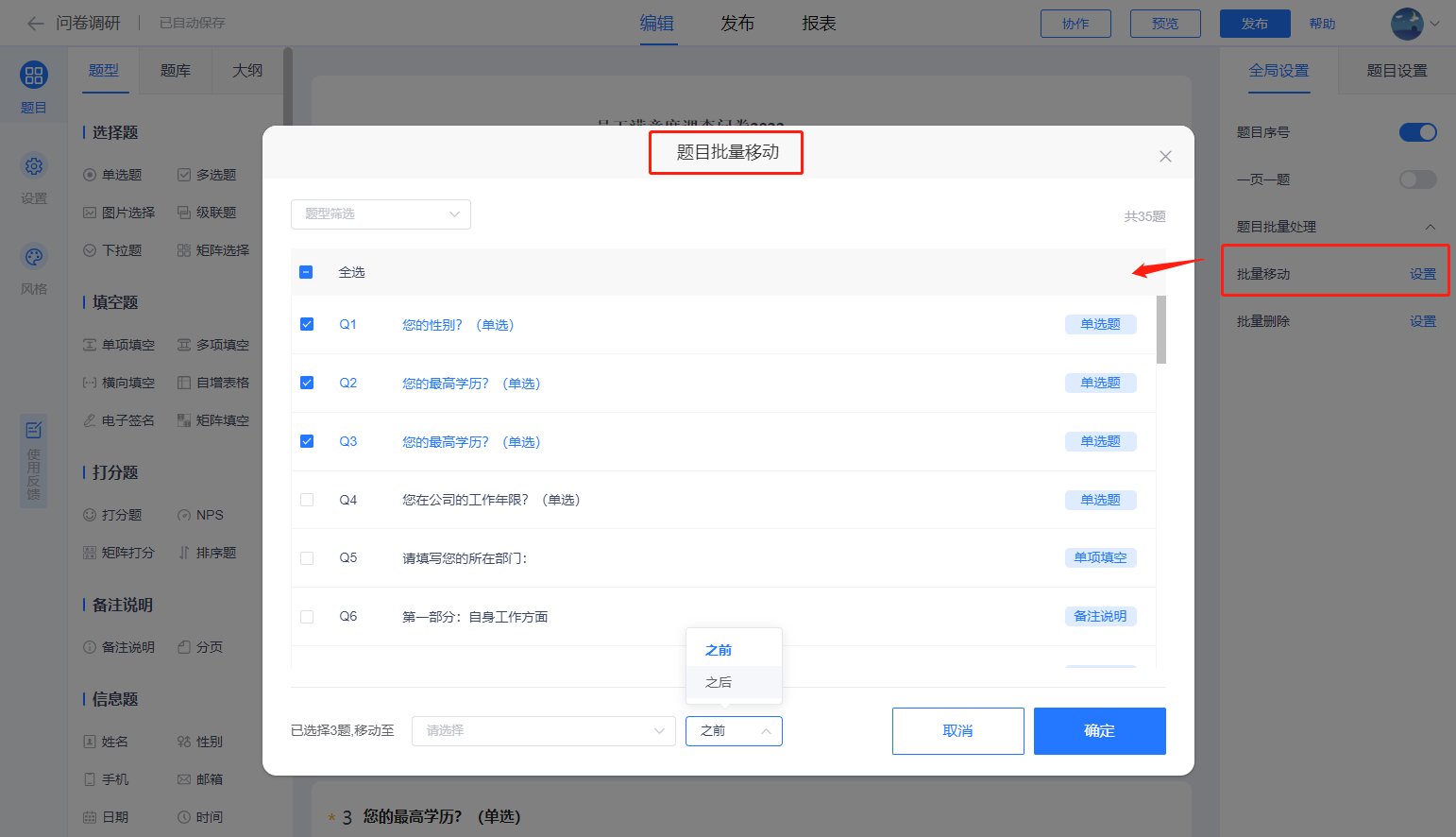1456x837 pixels.
Task: Switch to the 发布 top tab
Action: click(737, 24)
